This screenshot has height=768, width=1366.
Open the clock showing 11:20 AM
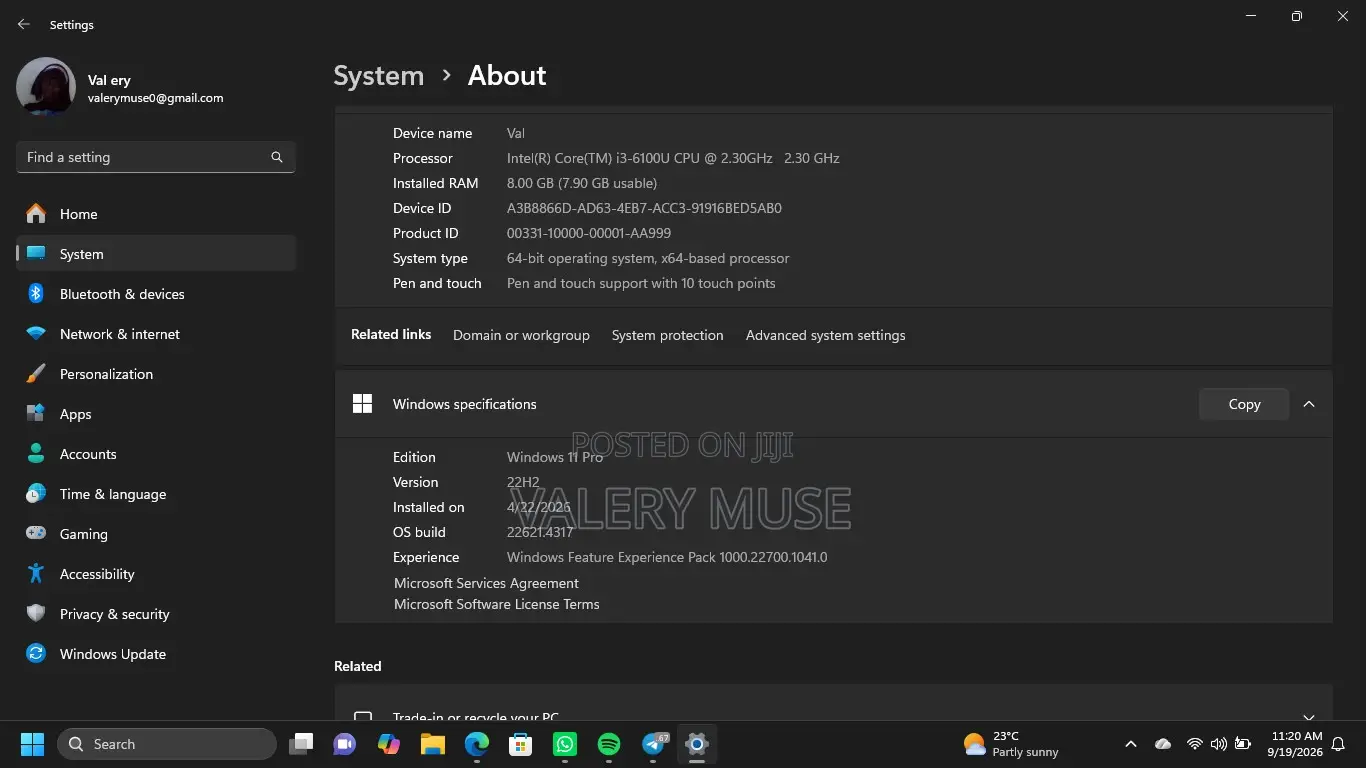coord(1295,744)
